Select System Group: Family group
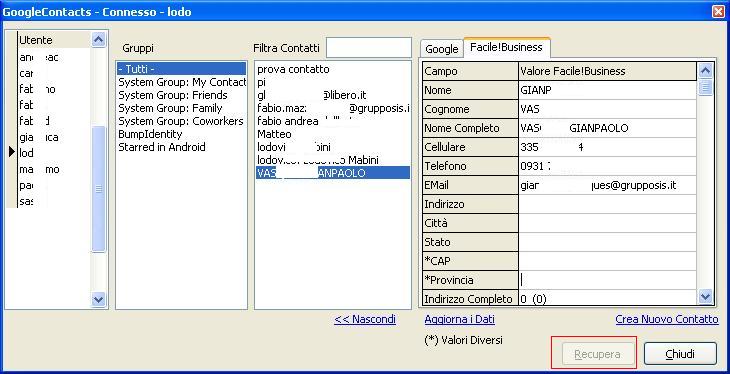The image size is (730, 374). 181,108
